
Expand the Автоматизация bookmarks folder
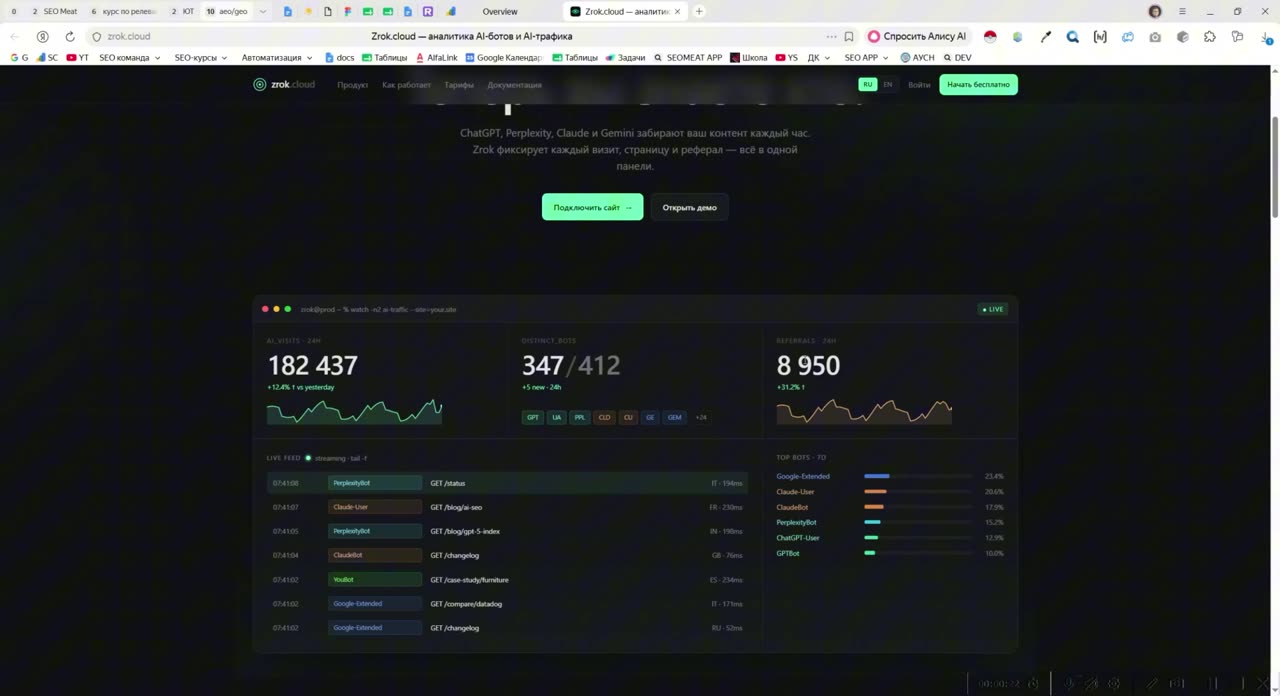[277, 58]
